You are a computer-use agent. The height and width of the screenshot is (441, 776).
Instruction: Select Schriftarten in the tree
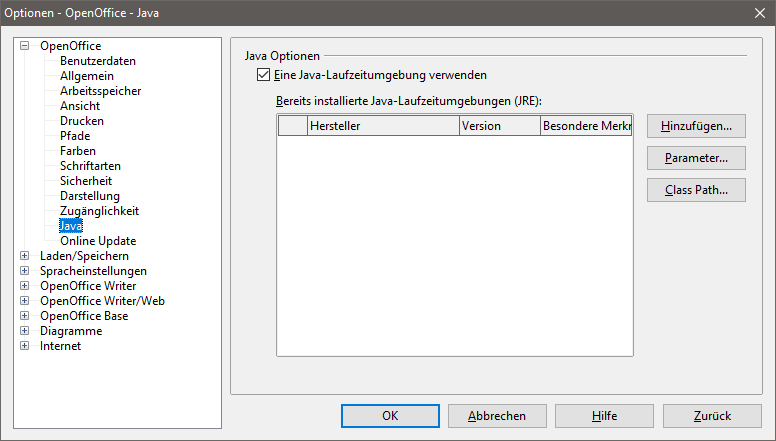pyautogui.click(x=90, y=166)
